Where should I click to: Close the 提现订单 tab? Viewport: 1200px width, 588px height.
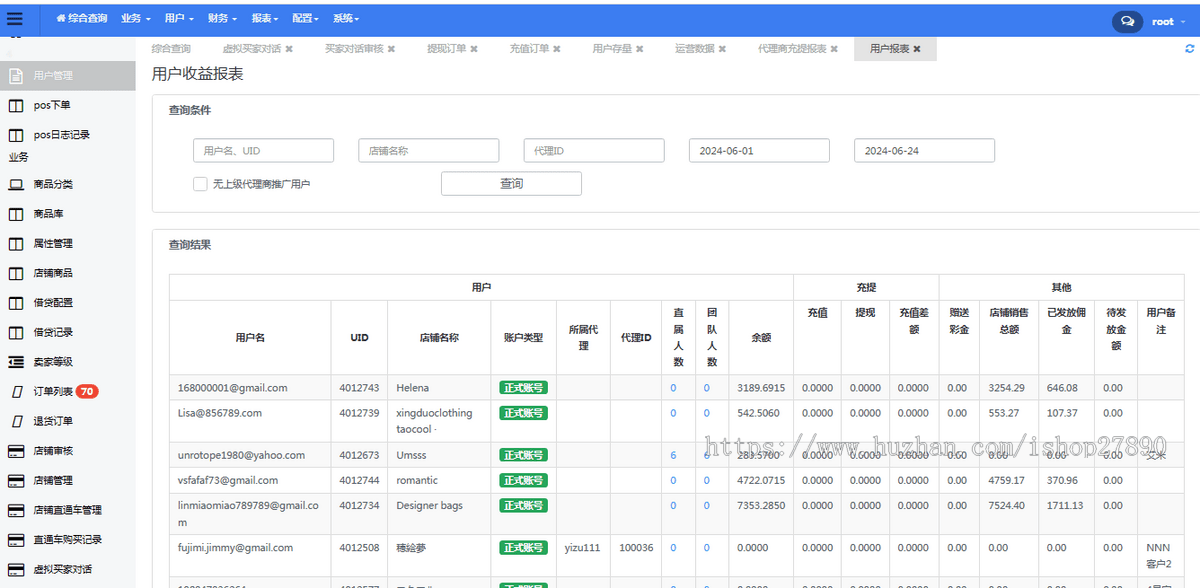(x=474, y=49)
